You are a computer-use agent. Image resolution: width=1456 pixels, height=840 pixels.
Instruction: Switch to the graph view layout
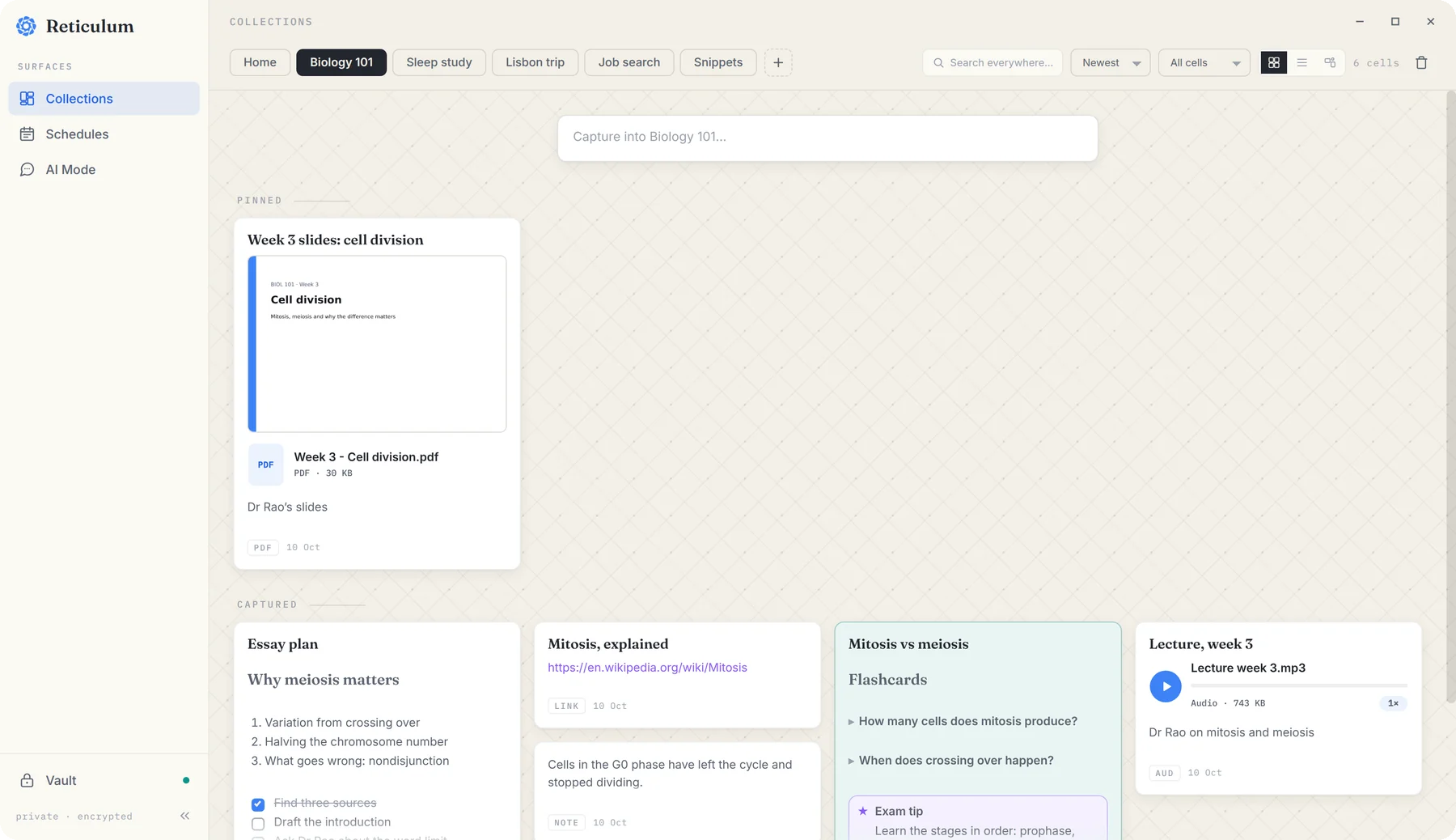point(1330,62)
